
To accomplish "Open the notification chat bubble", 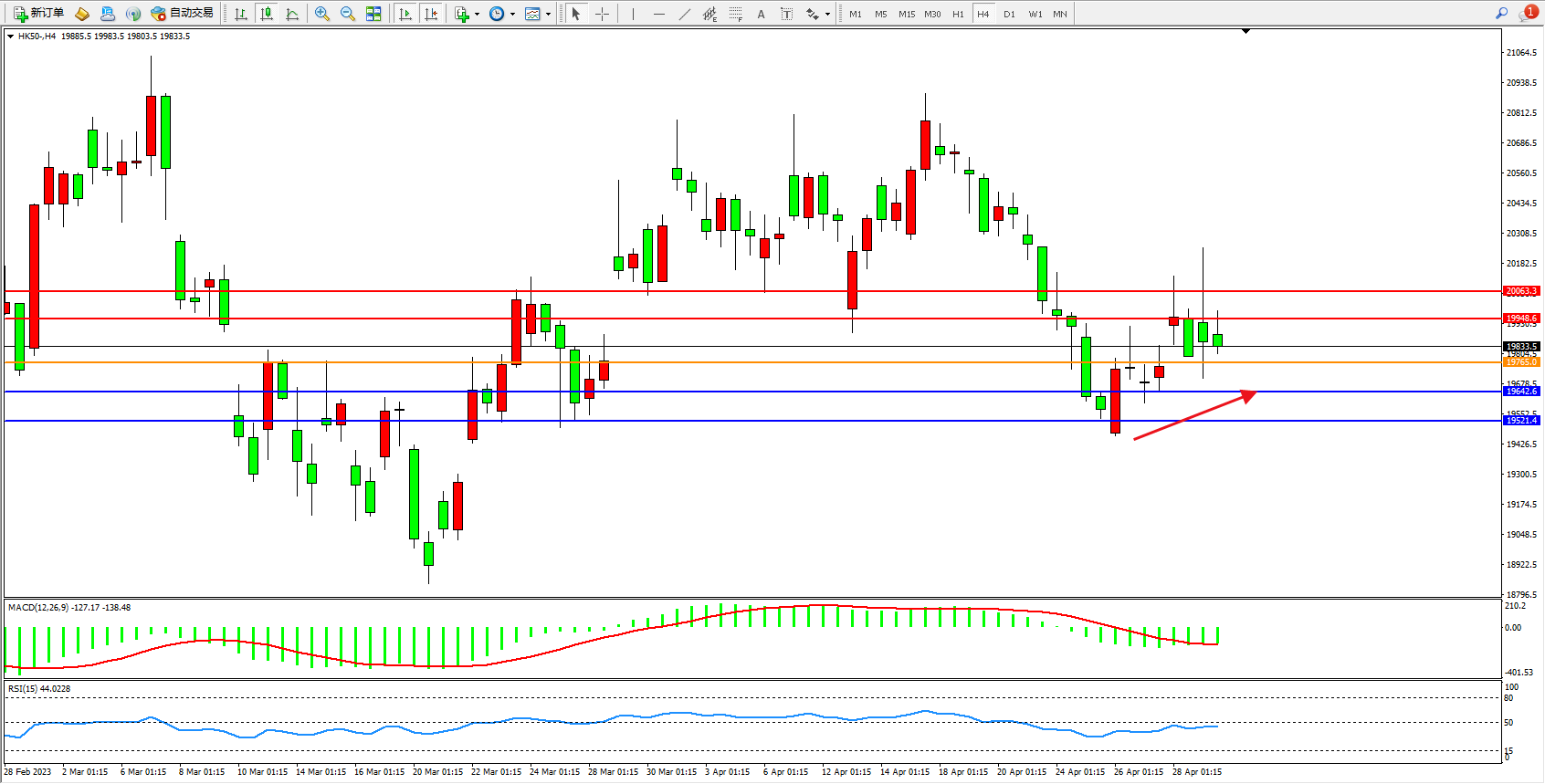I will (x=1526, y=14).
